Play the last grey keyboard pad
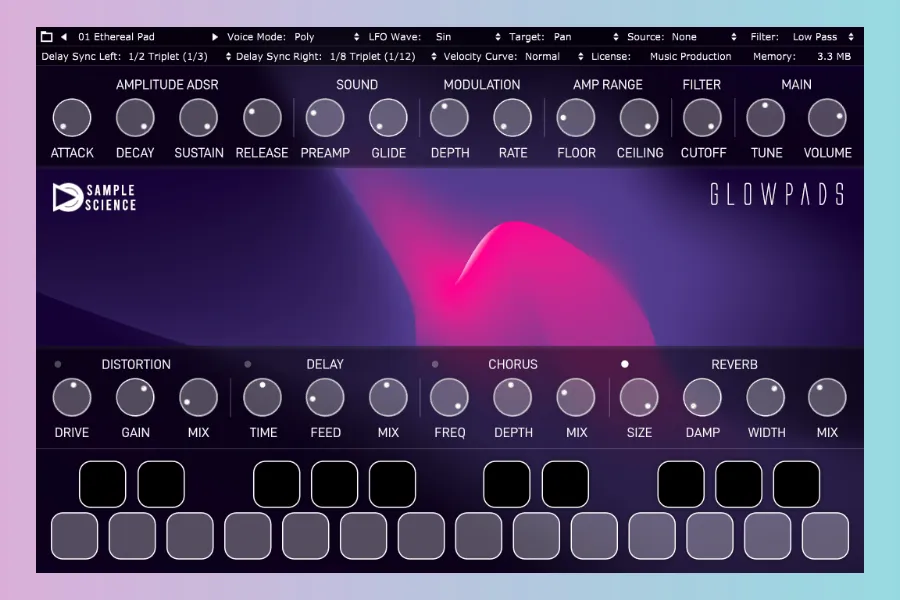The image size is (900, 600). pyautogui.click(x=825, y=536)
